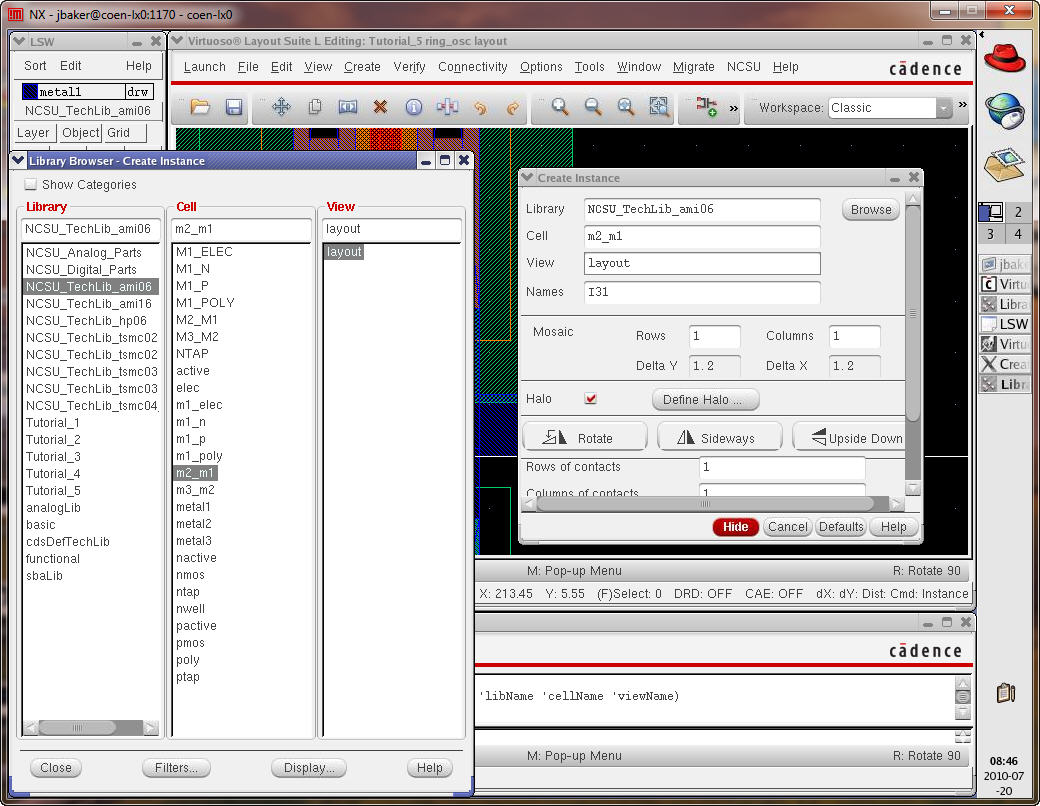Enable the Show Categories checkbox

[31, 185]
